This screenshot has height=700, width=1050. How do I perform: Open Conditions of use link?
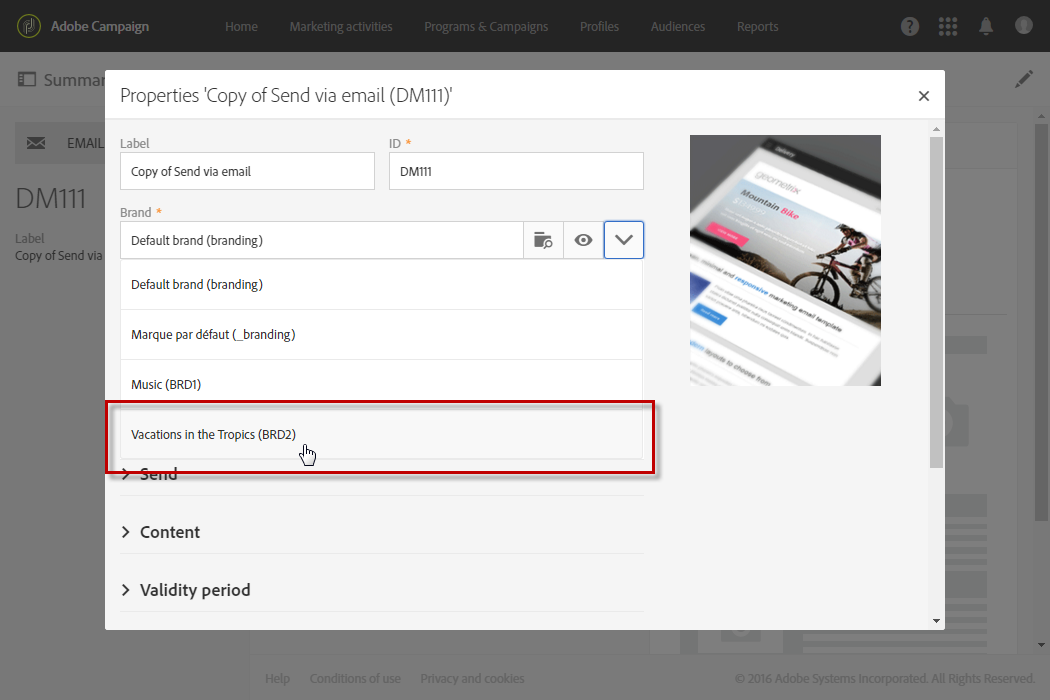[x=355, y=679]
